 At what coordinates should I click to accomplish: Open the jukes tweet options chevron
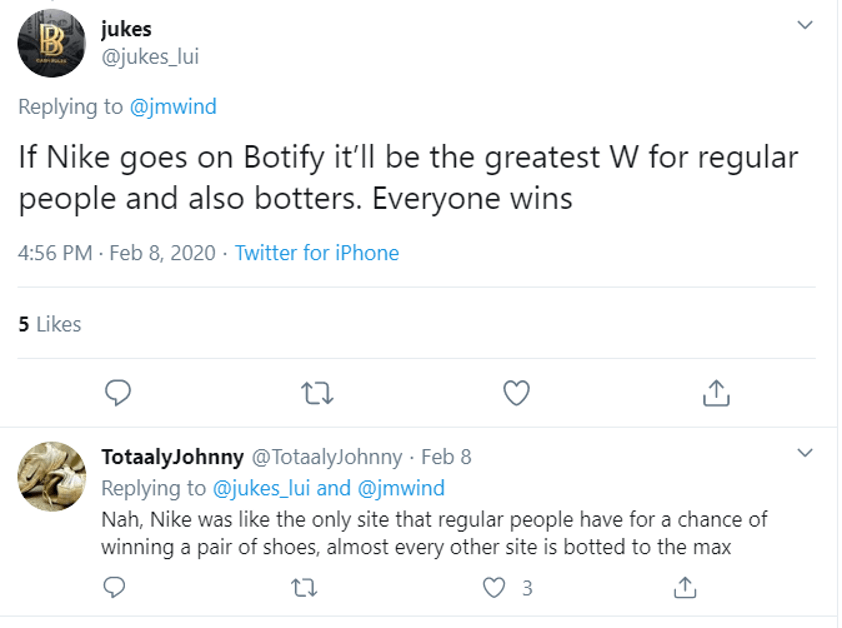[x=804, y=25]
